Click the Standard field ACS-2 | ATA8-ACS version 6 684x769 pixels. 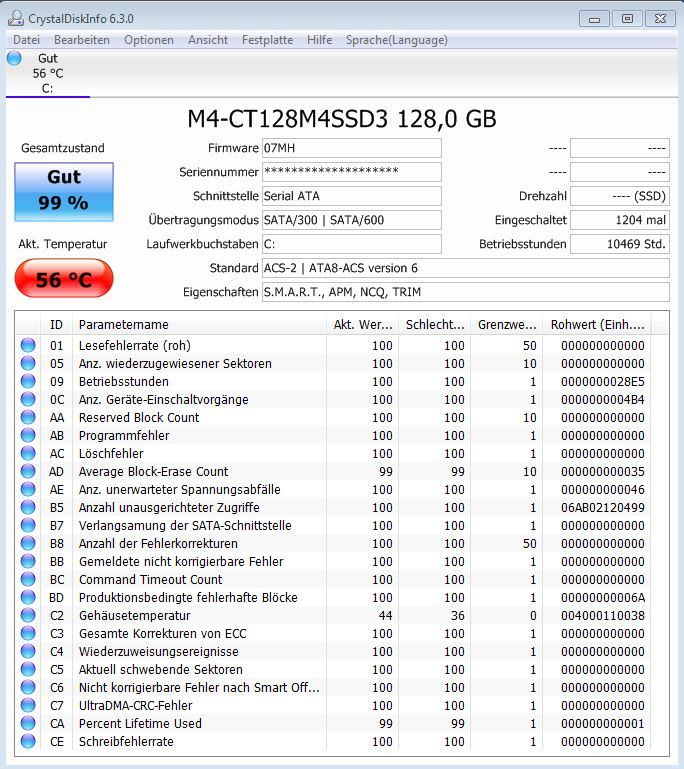[x=466, y=268]
